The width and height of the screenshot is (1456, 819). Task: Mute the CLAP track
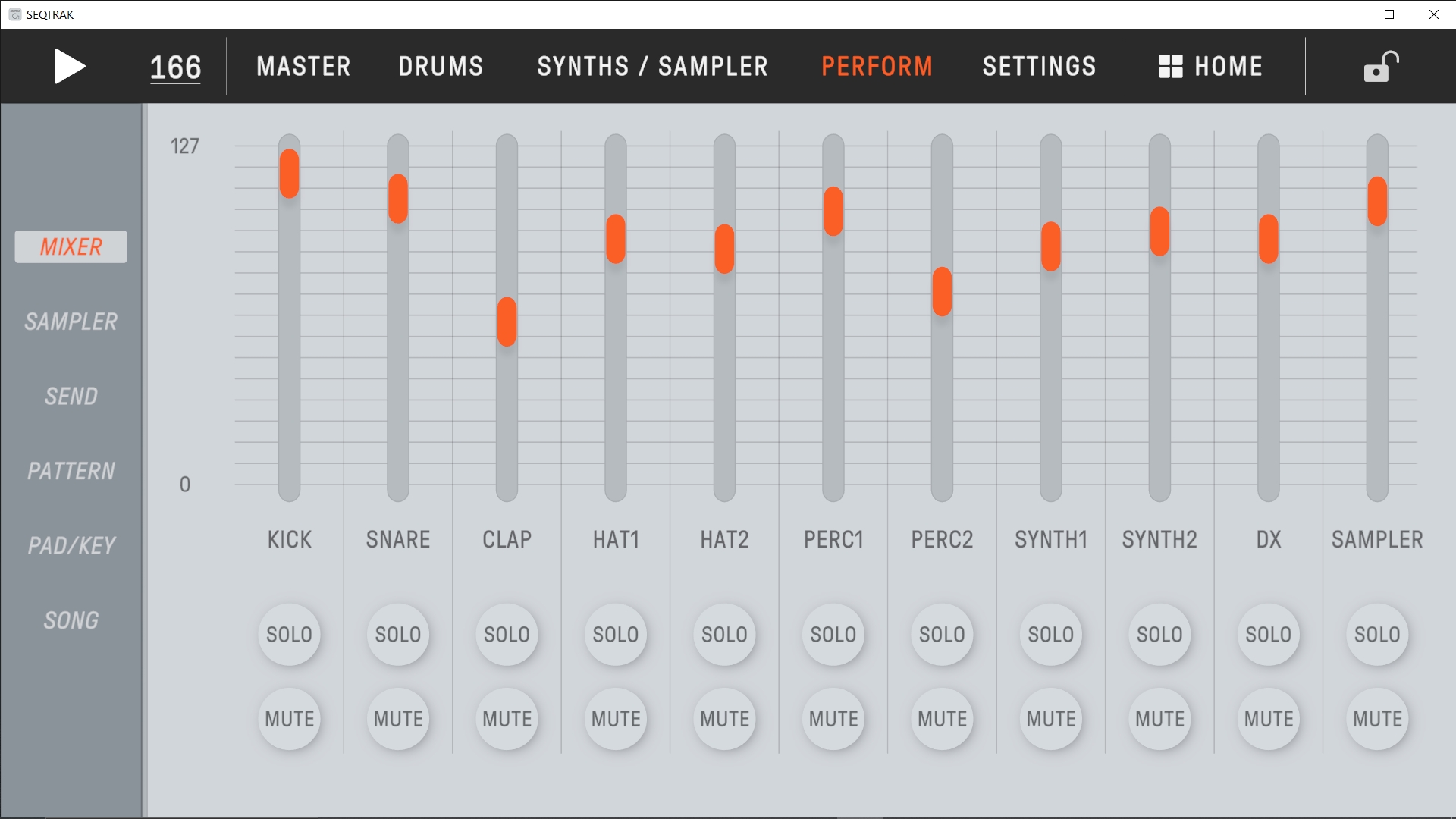click(x=507, y=719)
